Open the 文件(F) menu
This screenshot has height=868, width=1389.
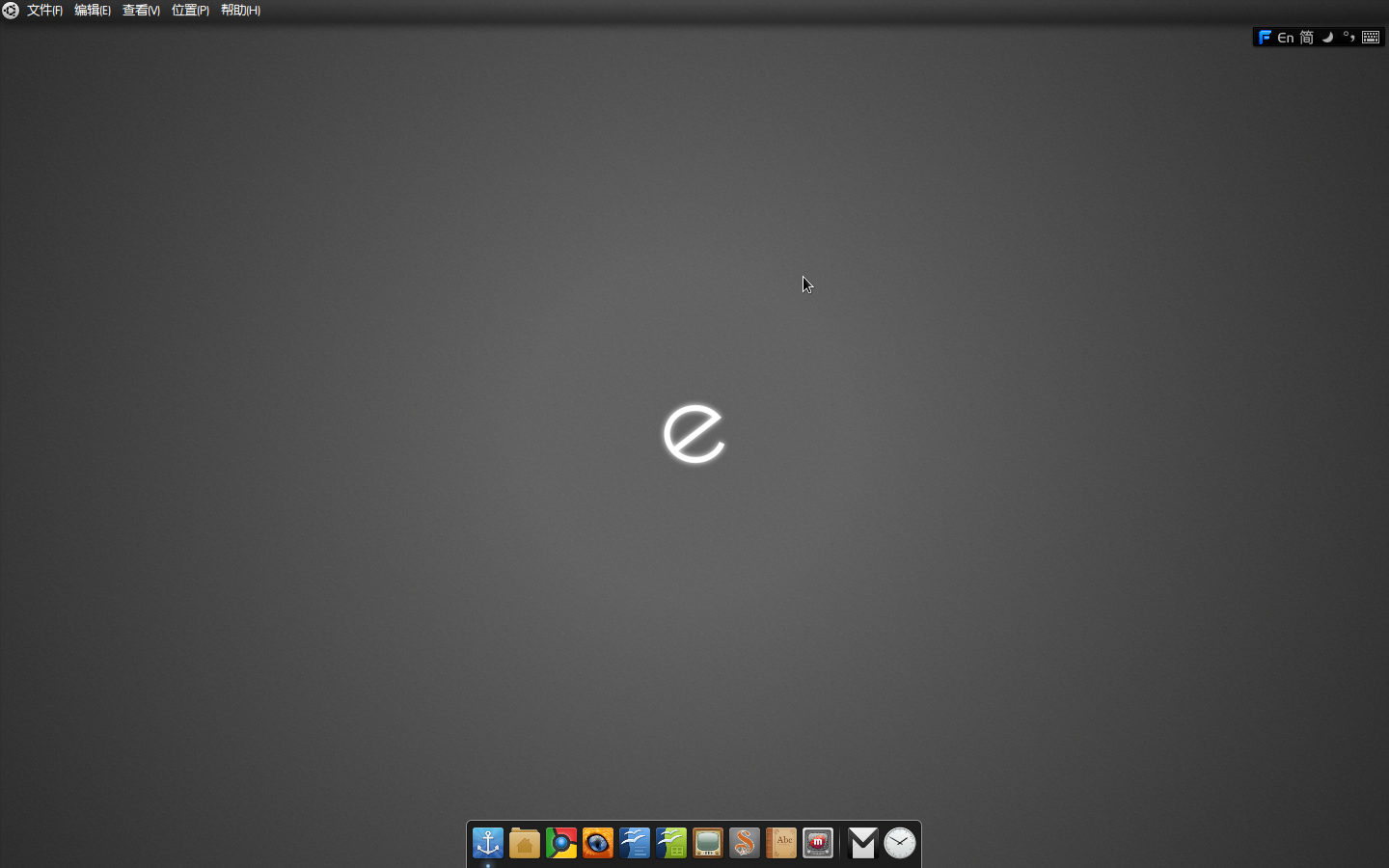click(44, 11)
